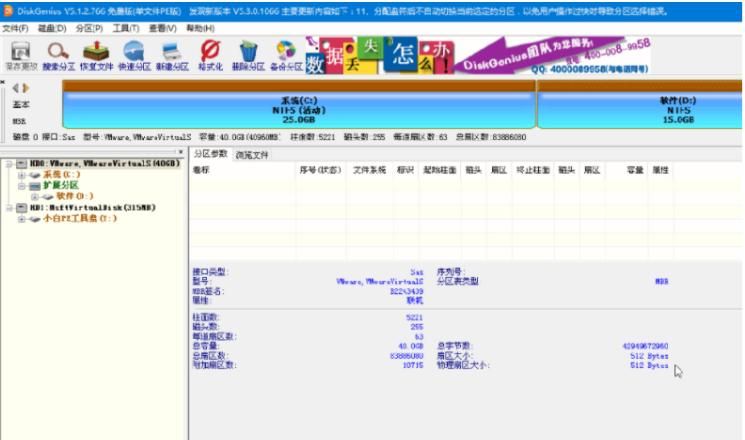745x440 pixels.
Task: Click the 柱面数 value 5221 in disk details
Action: pos(414,317)
